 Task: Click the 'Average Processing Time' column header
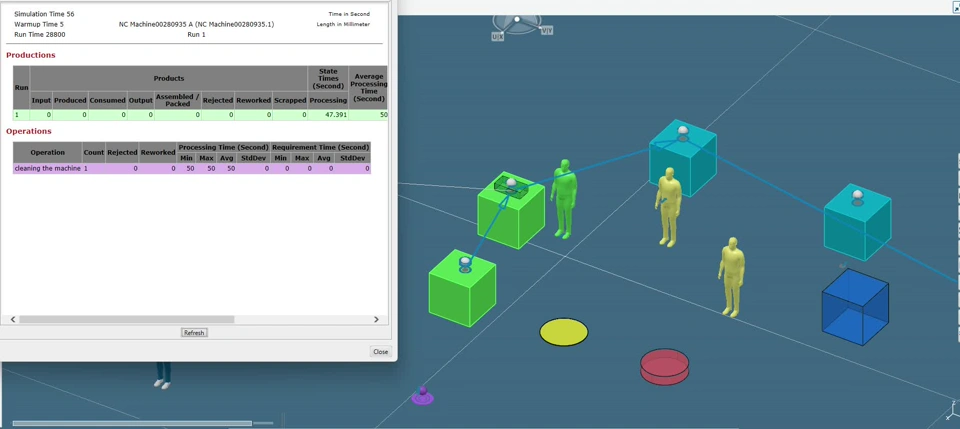[x=367, y=88]
